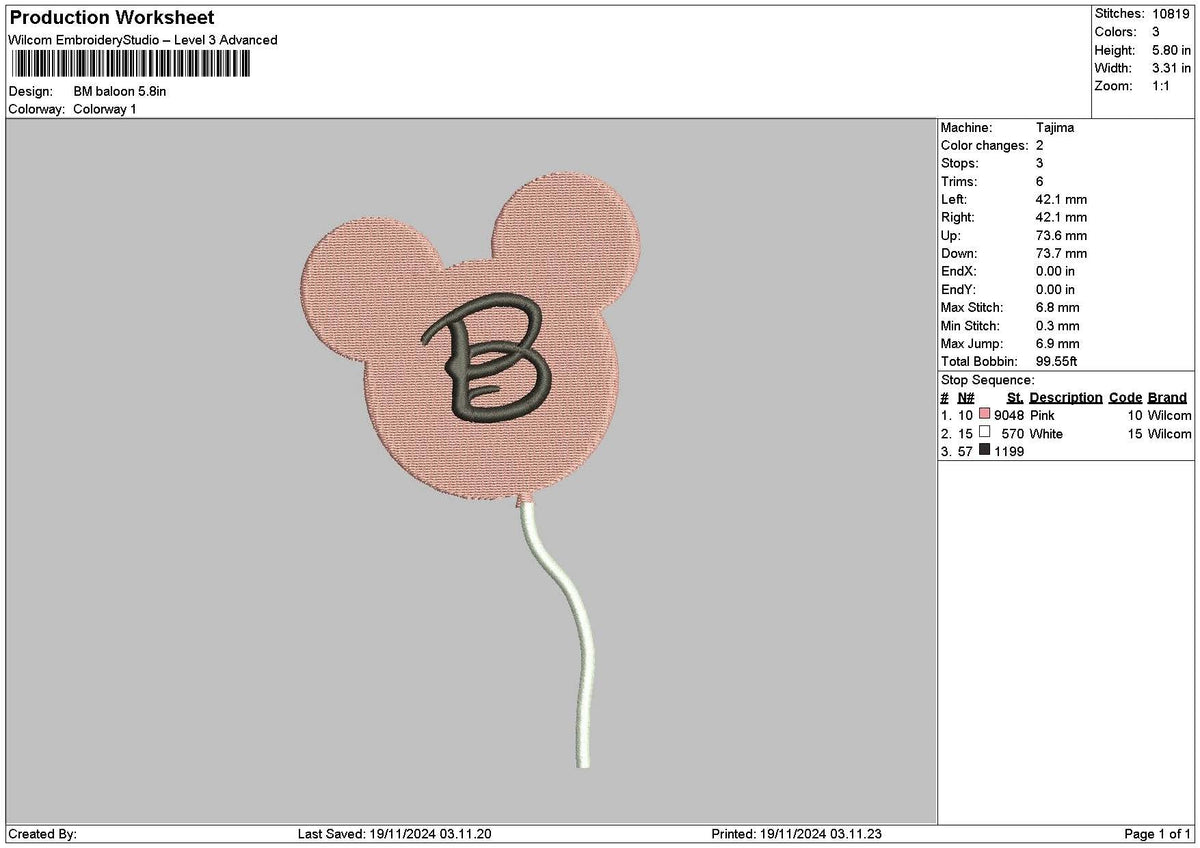Click the 'Description' column header
Screen dimensions: 1200x848
pos(1066,398)
